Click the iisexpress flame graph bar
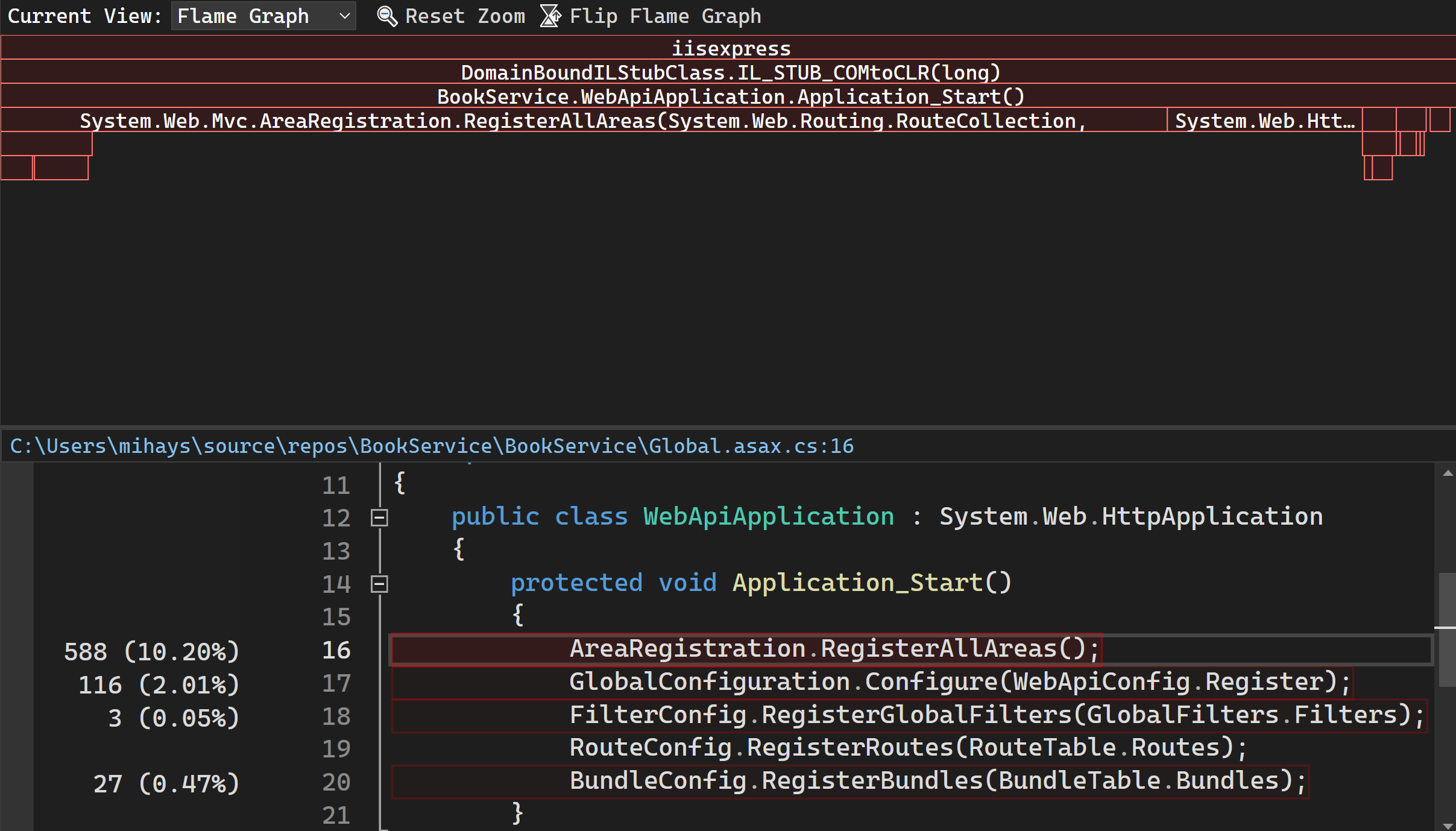The width and height of the screenshot is (1456, 831). pyautogui.click(x=728, y=47)
